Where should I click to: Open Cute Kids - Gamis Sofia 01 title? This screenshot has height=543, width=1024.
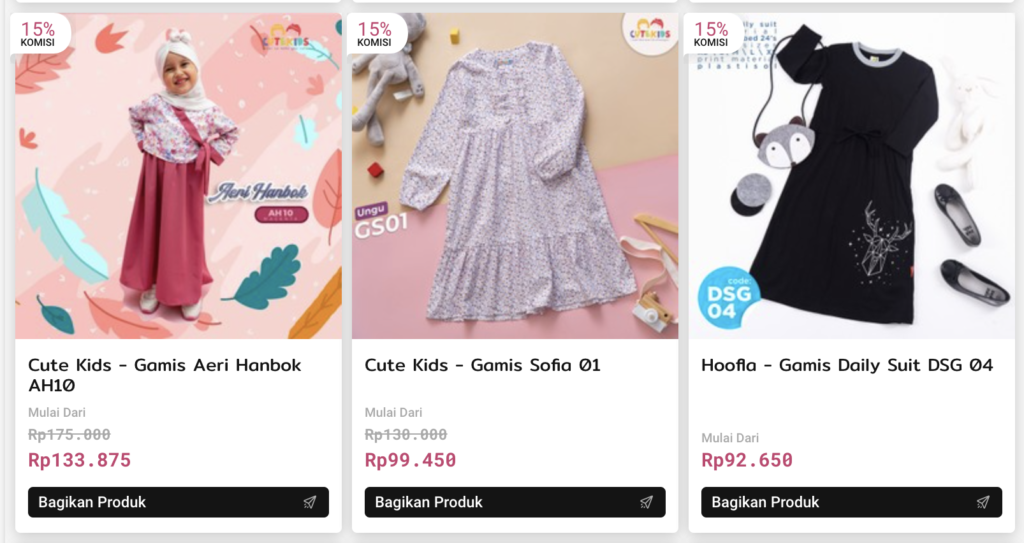pos(482,365)
